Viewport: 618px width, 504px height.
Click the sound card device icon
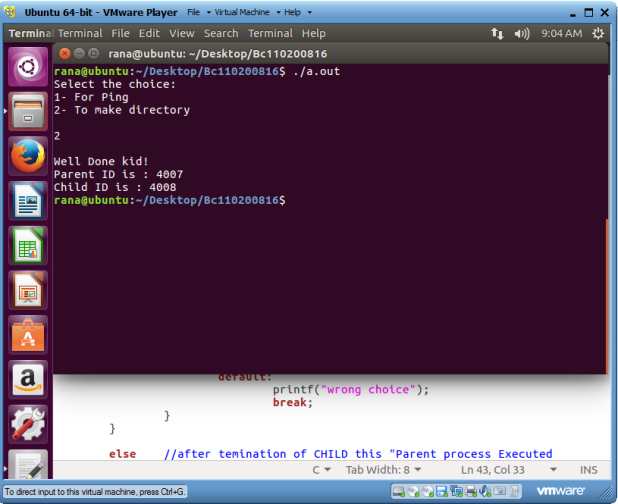tap(485, 491)
